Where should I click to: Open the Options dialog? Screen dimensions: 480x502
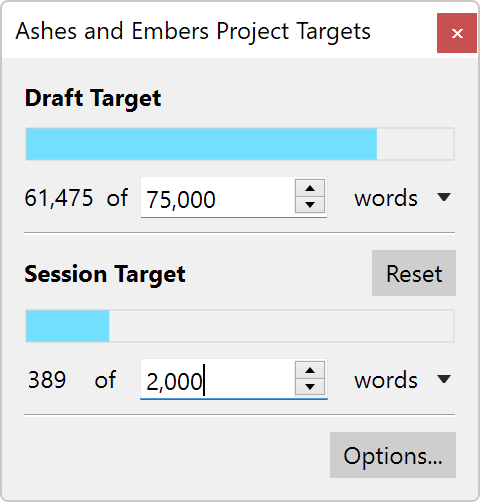click(393, 455)
